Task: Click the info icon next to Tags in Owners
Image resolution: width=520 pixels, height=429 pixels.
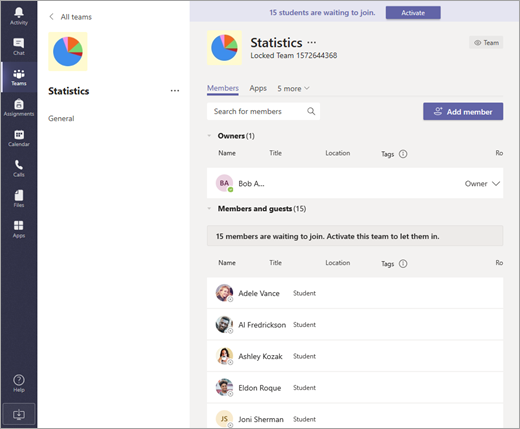Action: pos(403,154)
